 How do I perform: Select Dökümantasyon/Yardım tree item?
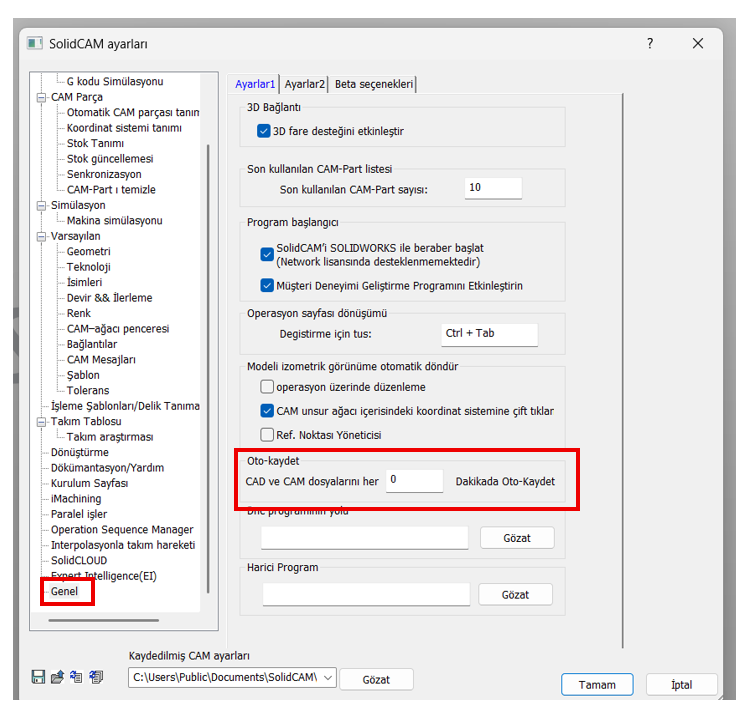(x=108, y=468)
